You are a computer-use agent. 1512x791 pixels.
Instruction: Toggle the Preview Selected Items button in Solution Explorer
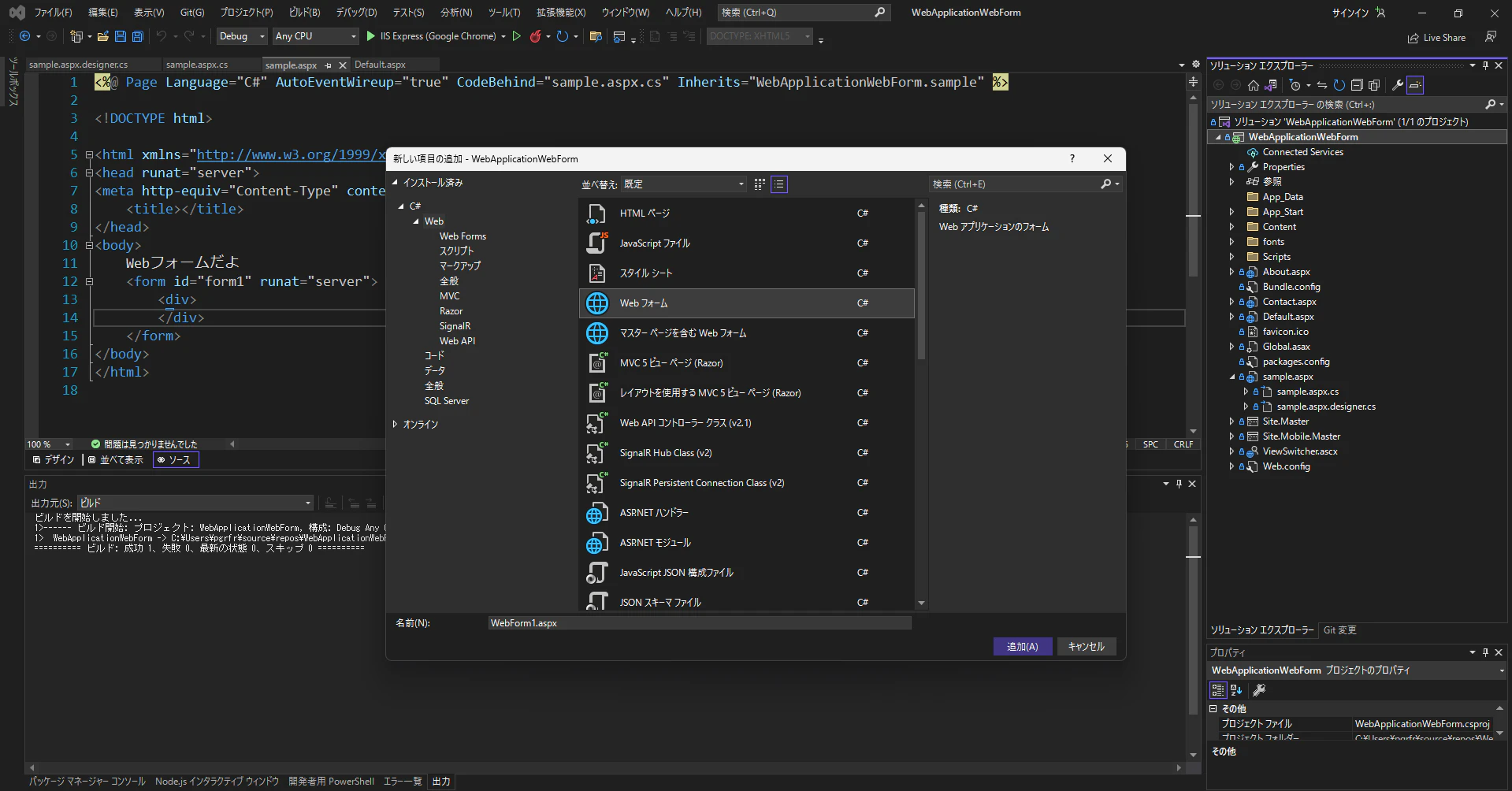click(x=1415, y=85)
